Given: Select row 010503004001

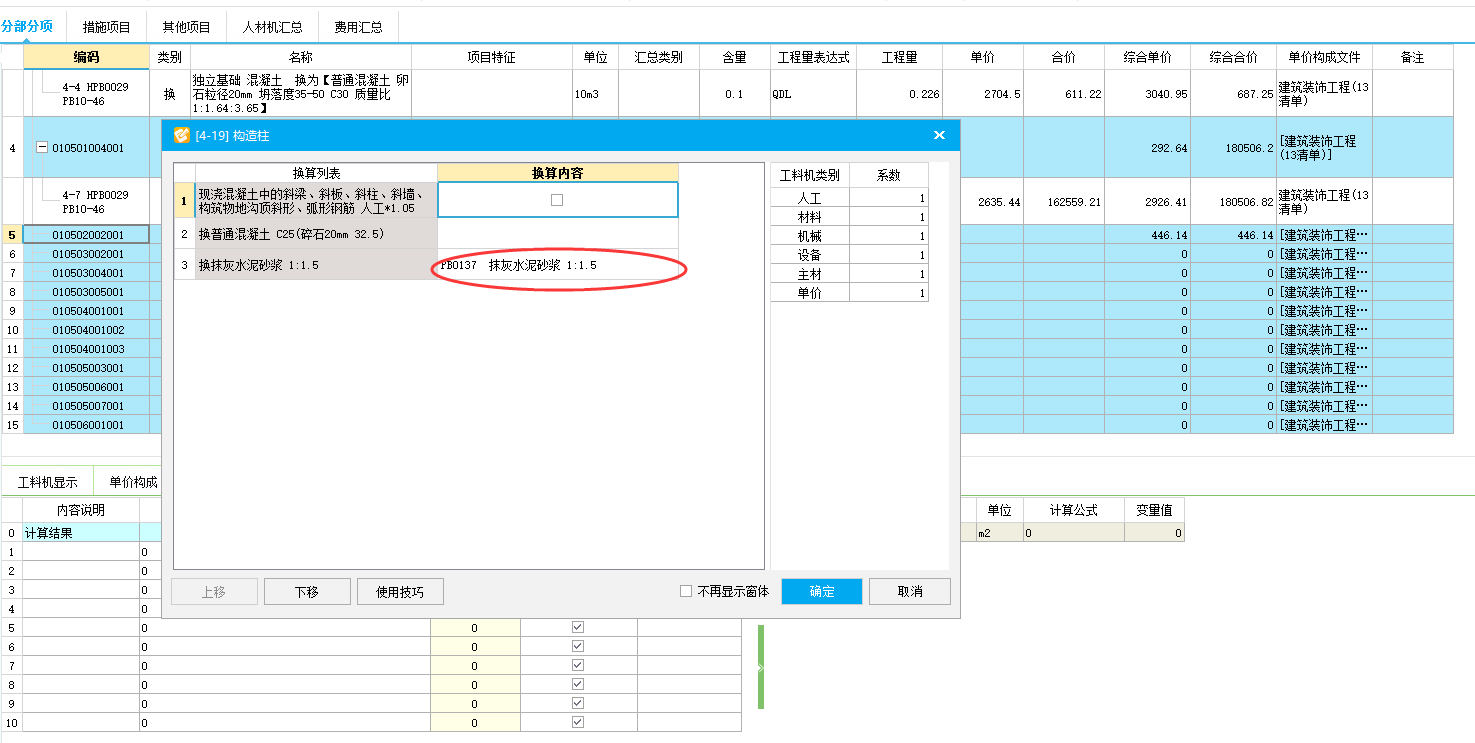Looking at the screenshot, I should point(87,273).
